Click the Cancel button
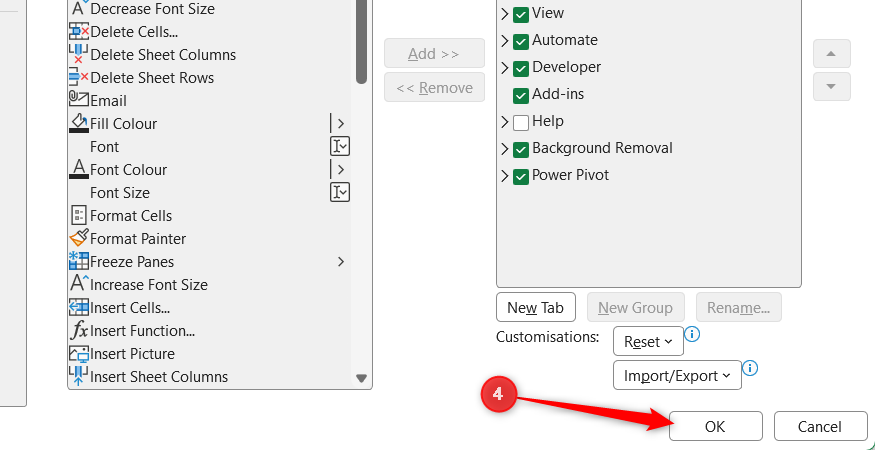 point(820,427)
